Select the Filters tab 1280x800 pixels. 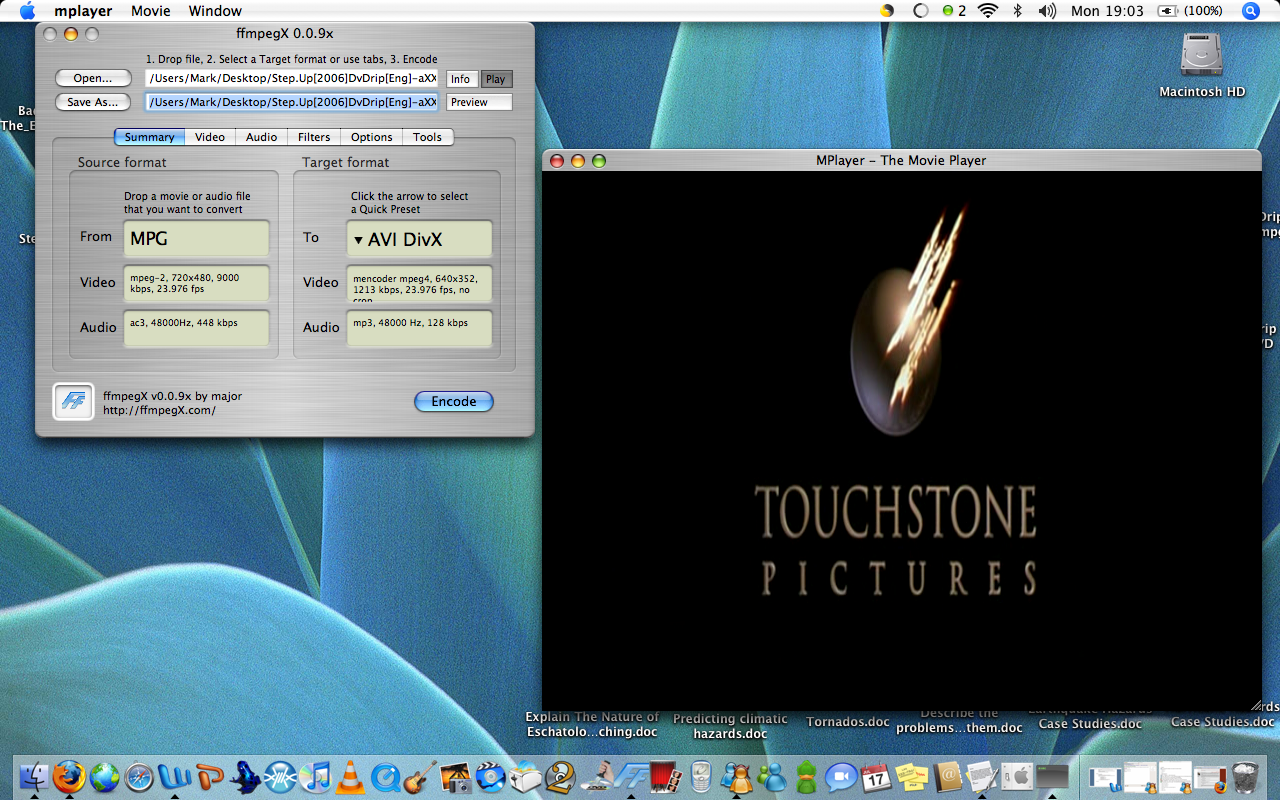coord(314,137)
